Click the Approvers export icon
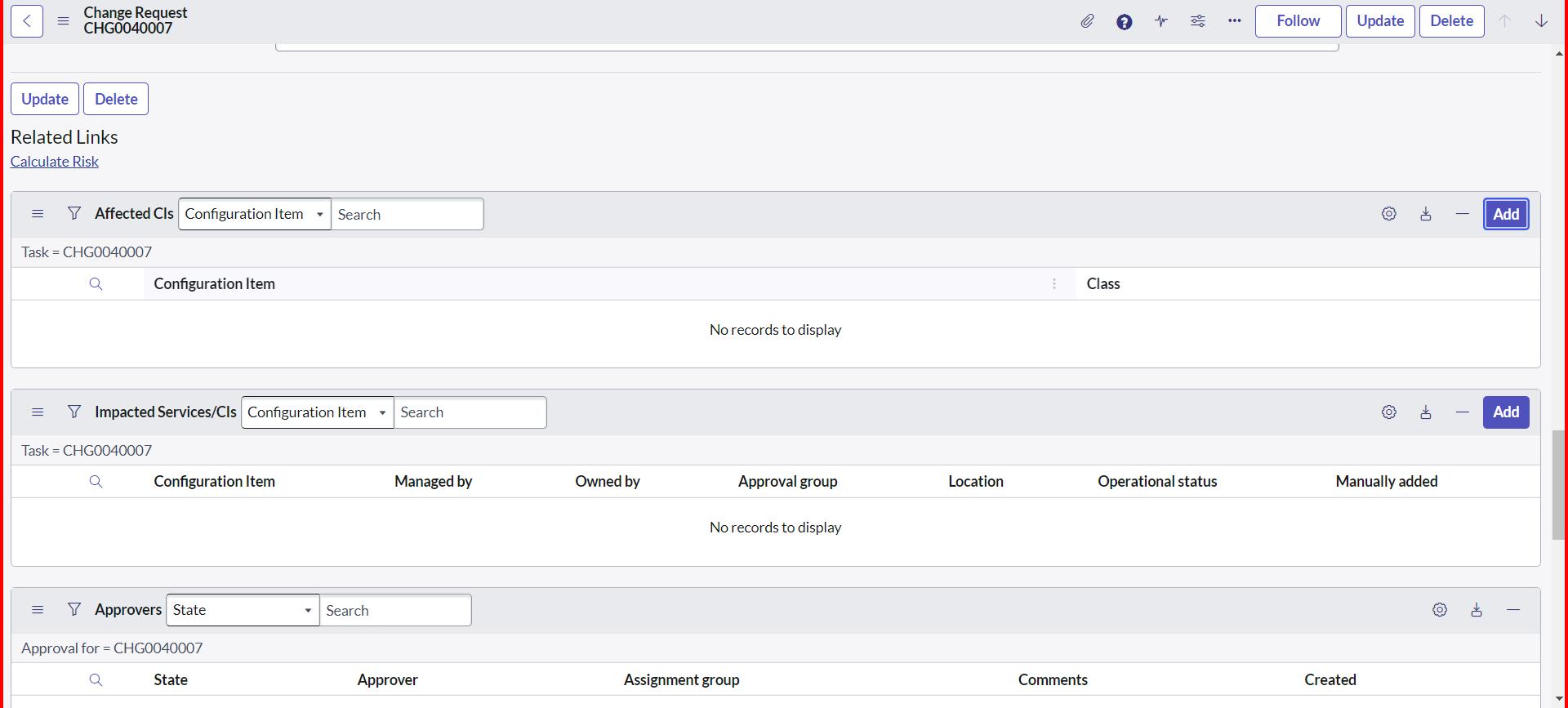This screenshot has width=1568, height=708. point(1477,610)
